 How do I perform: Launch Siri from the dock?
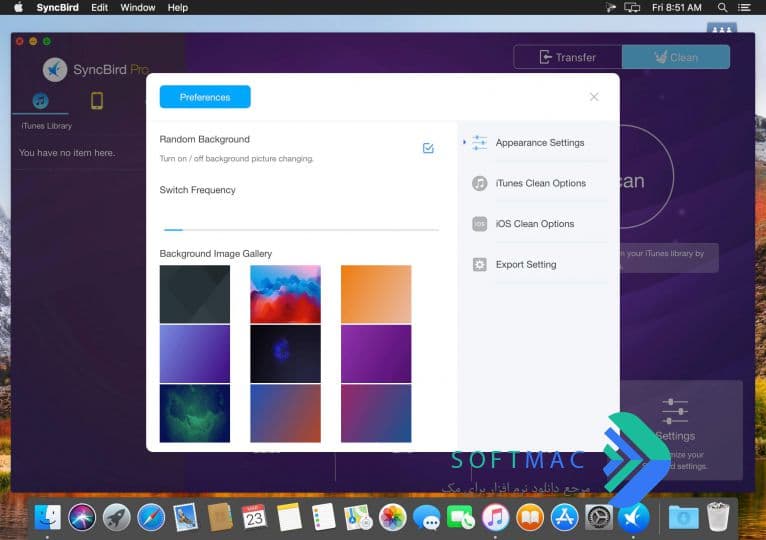click(82, 517)
